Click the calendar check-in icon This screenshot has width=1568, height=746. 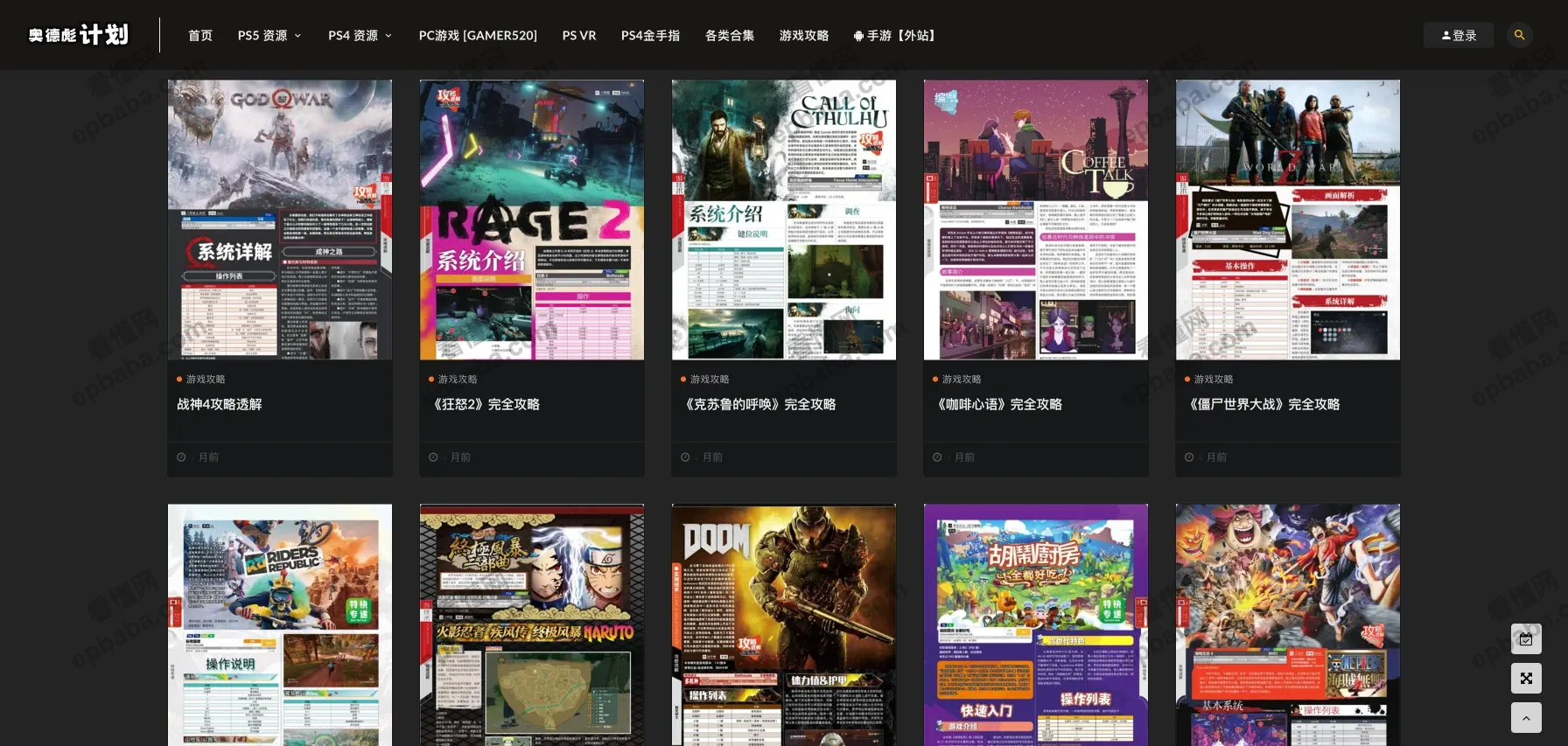tap(1526, 639)
